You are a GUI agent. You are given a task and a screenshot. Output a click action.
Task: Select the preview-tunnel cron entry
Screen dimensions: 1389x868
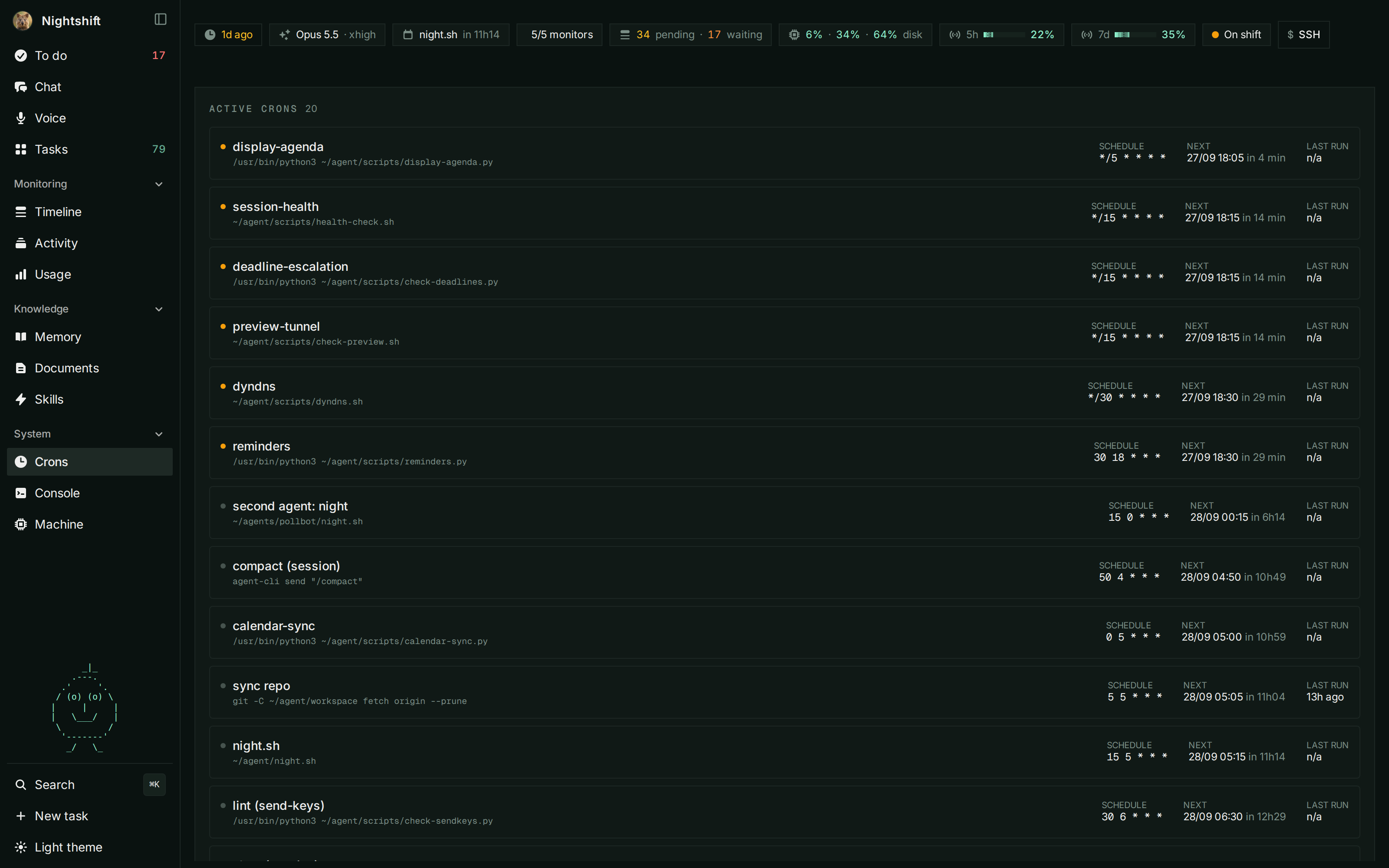coord(784,333)
